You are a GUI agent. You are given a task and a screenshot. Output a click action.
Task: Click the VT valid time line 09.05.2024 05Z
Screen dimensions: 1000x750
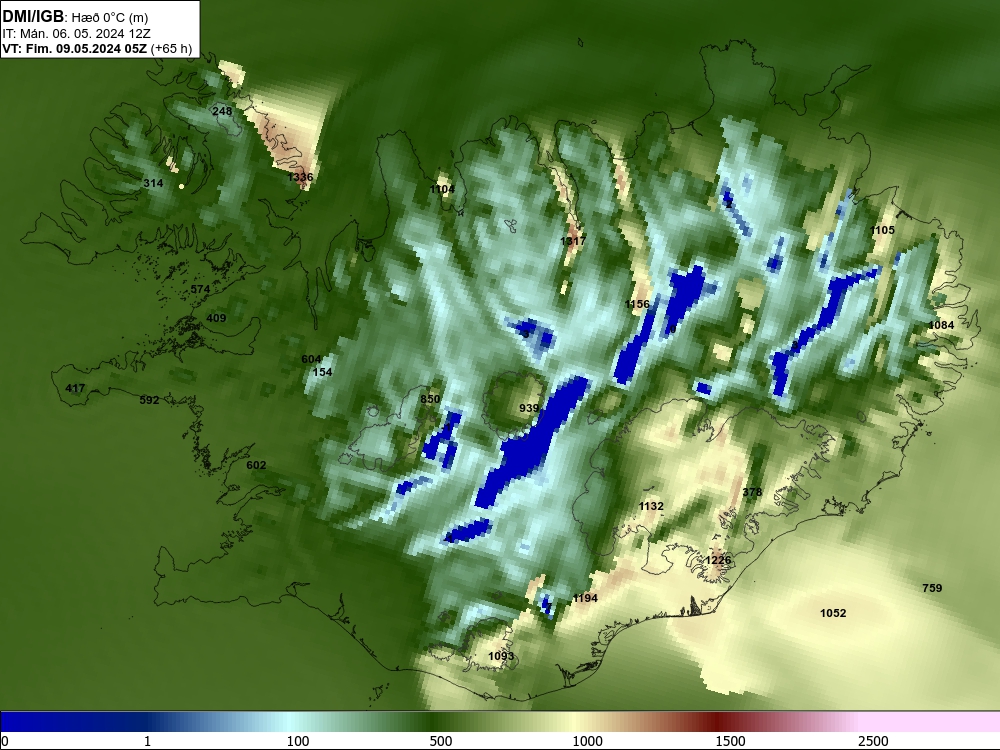97,48
